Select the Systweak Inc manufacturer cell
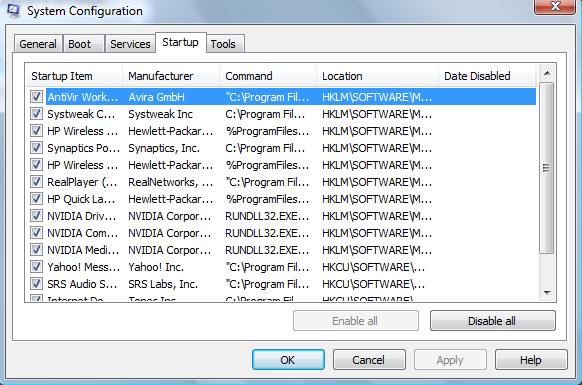Screen dimensions: 582x385 click(161, 114)
